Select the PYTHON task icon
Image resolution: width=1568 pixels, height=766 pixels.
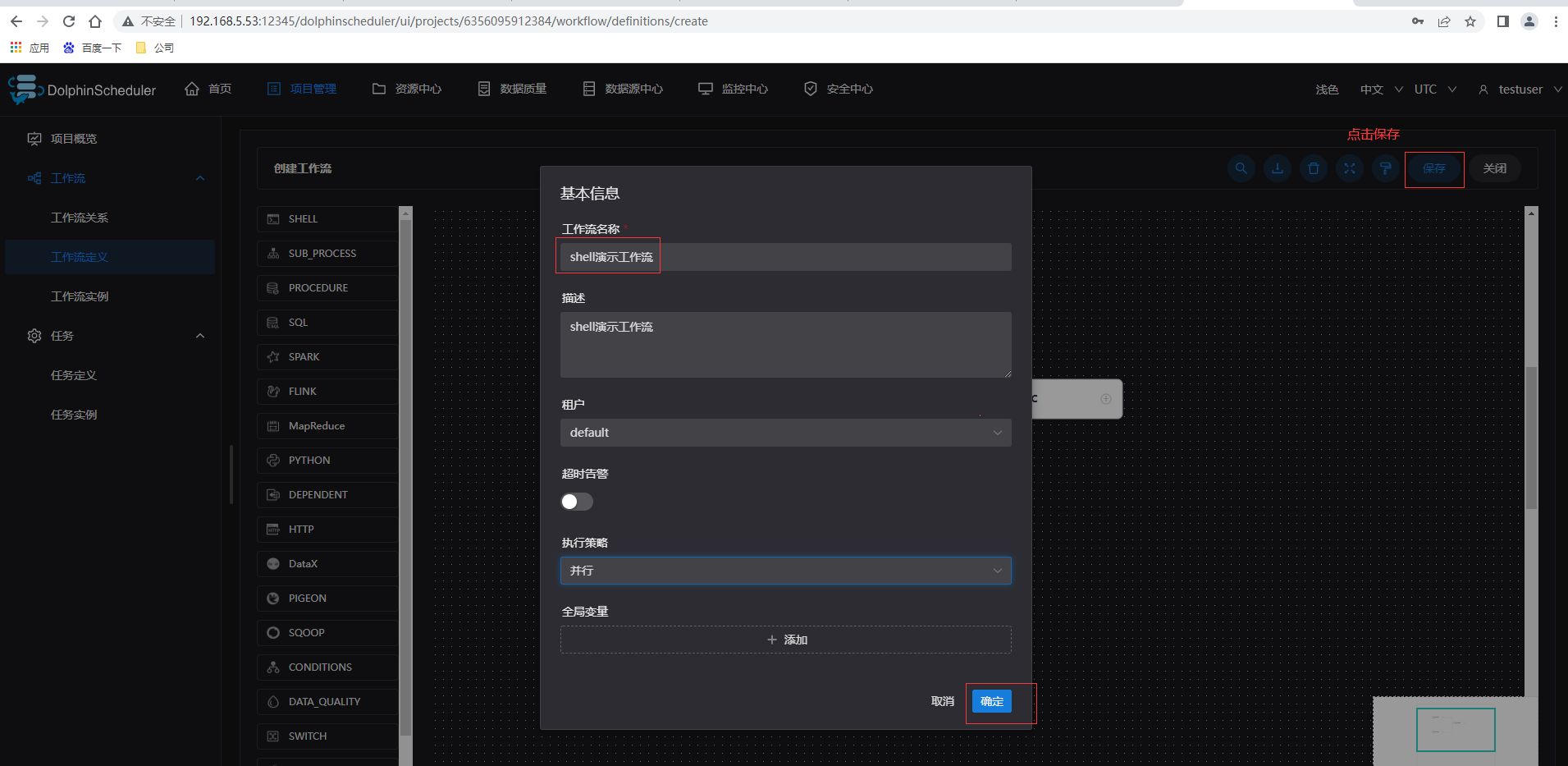click(273, 461)
